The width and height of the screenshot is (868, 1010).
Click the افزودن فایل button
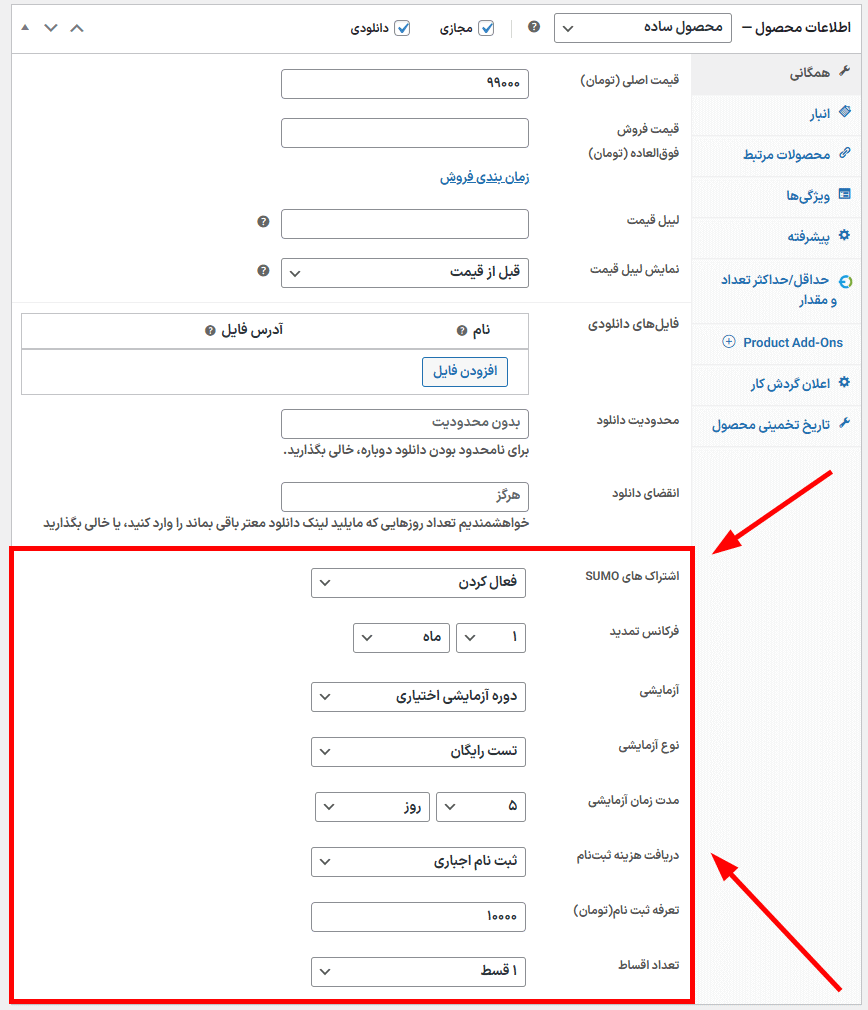[x=465, y=372]
